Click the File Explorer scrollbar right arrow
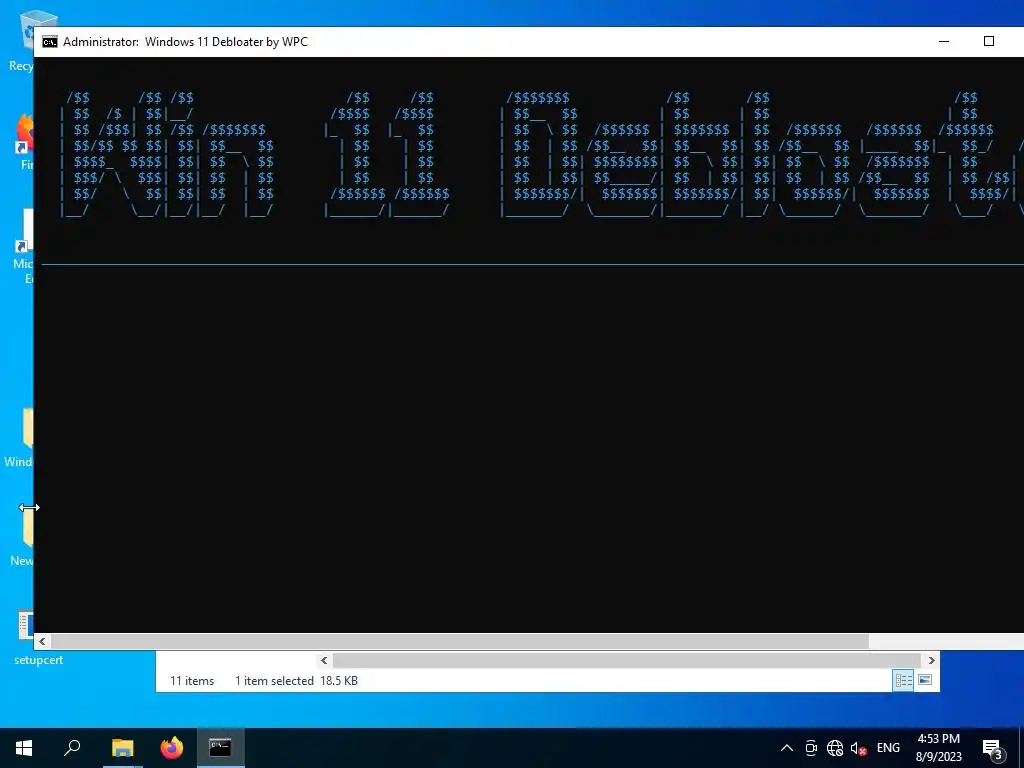Viewport: 1024px width, 768px height. pyautogui.click(x=931, y=660)
